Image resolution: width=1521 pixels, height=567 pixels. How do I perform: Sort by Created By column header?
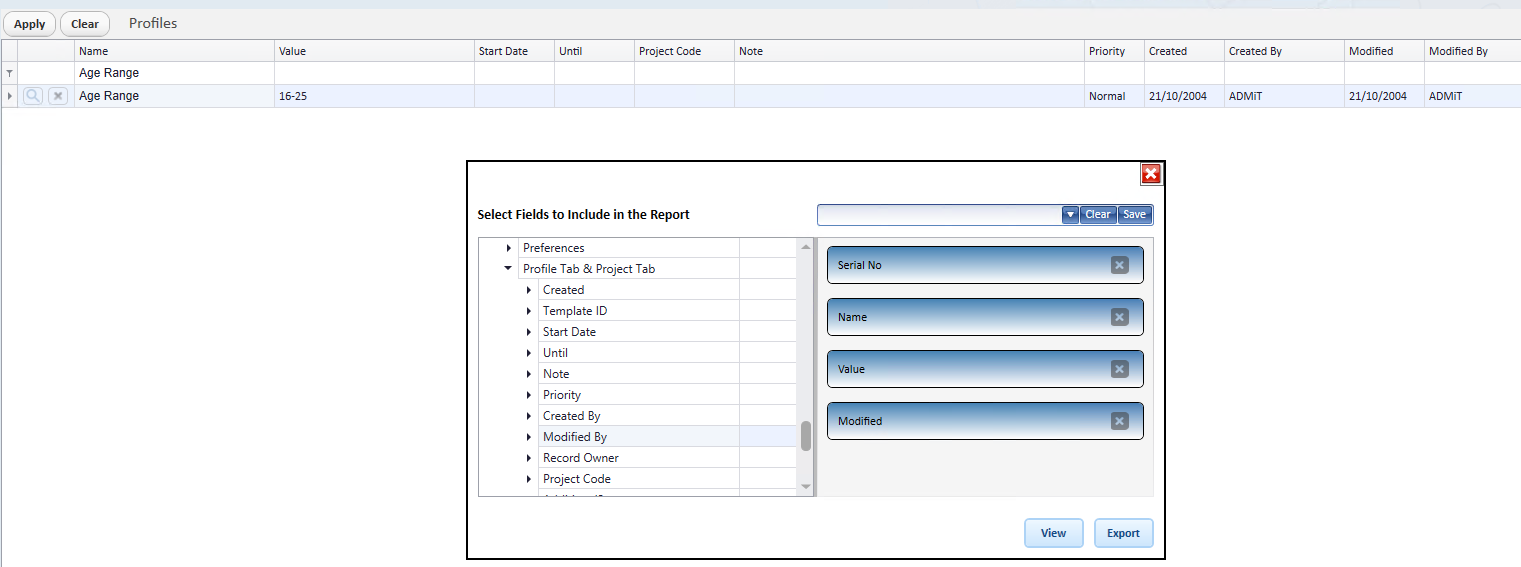click(1285, 51)
